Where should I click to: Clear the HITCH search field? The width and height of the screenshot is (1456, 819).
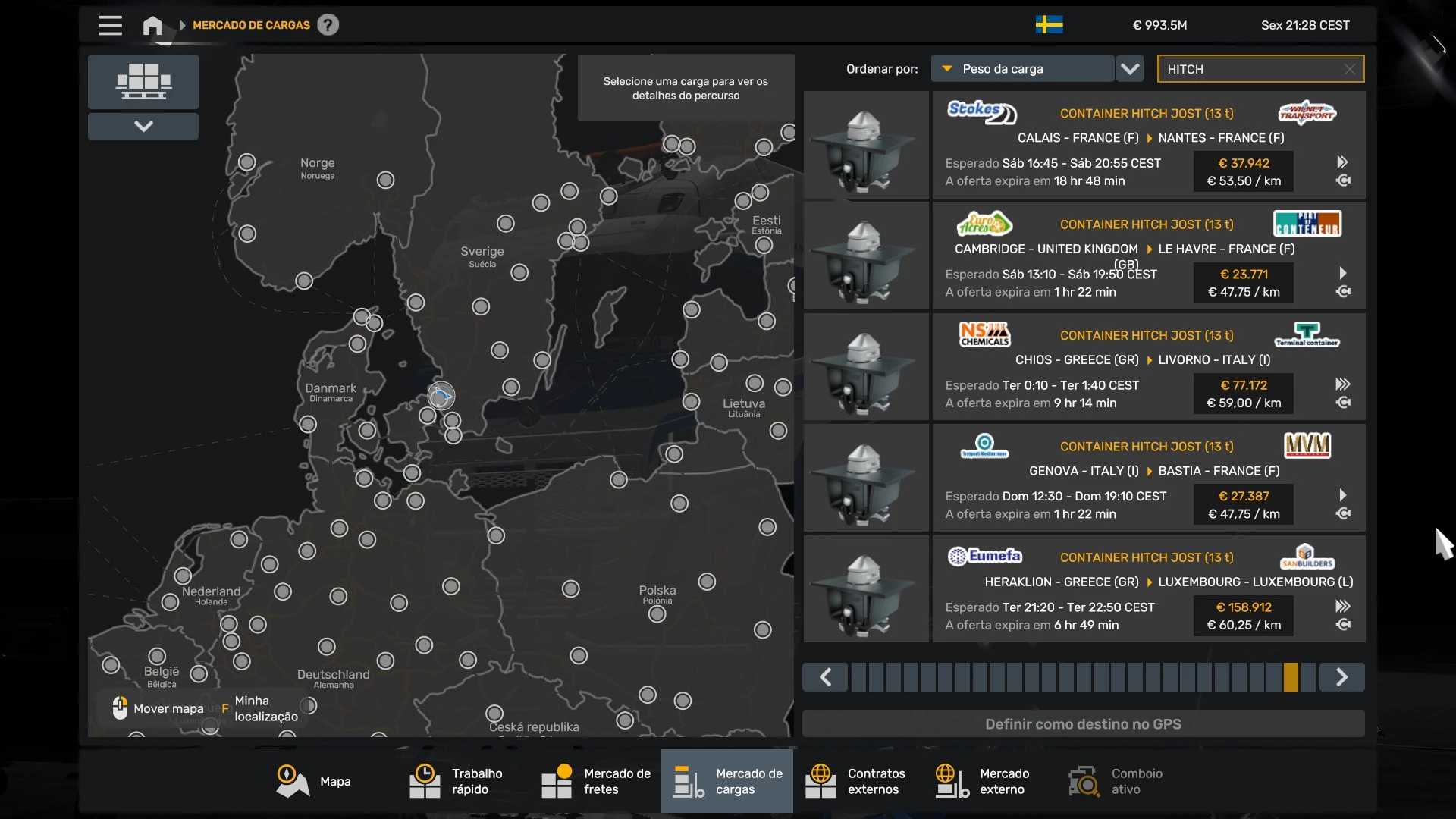pos(1350,69)
